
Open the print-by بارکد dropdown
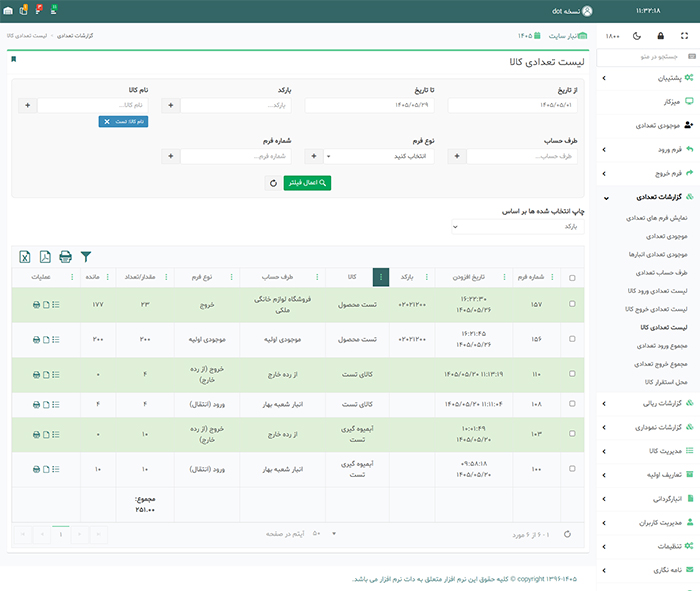click(x=518, y=227)
